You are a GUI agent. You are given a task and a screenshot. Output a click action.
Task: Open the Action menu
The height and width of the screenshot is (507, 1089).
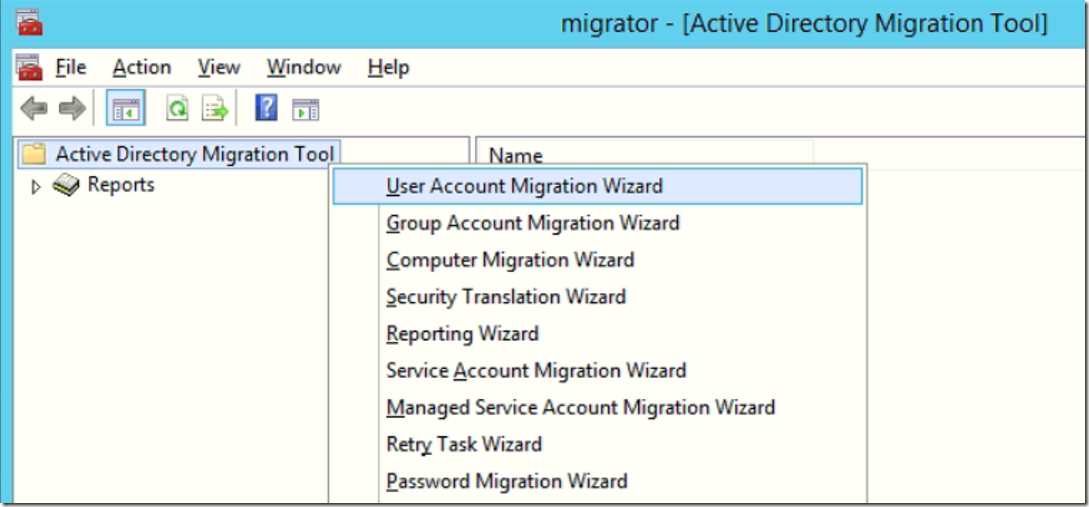tap(142, 67)
